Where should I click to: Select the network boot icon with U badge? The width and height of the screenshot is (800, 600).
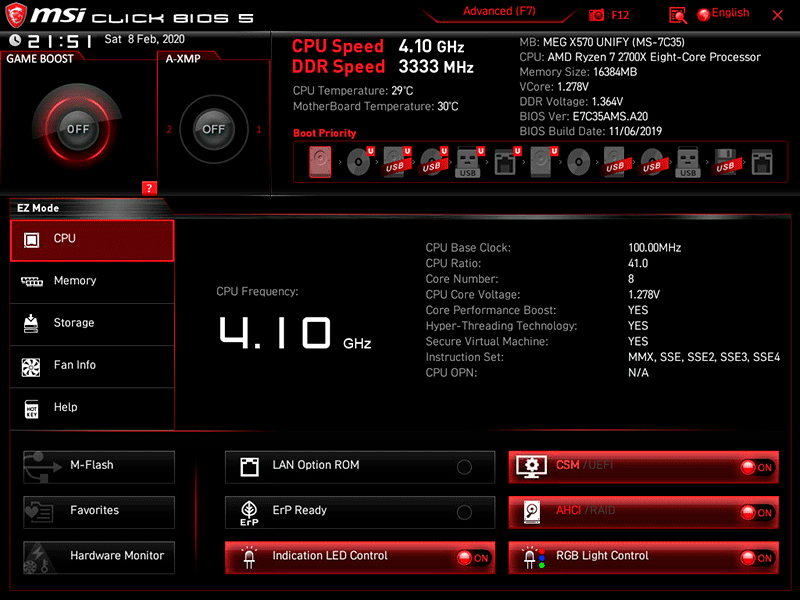tap(507, 162)
